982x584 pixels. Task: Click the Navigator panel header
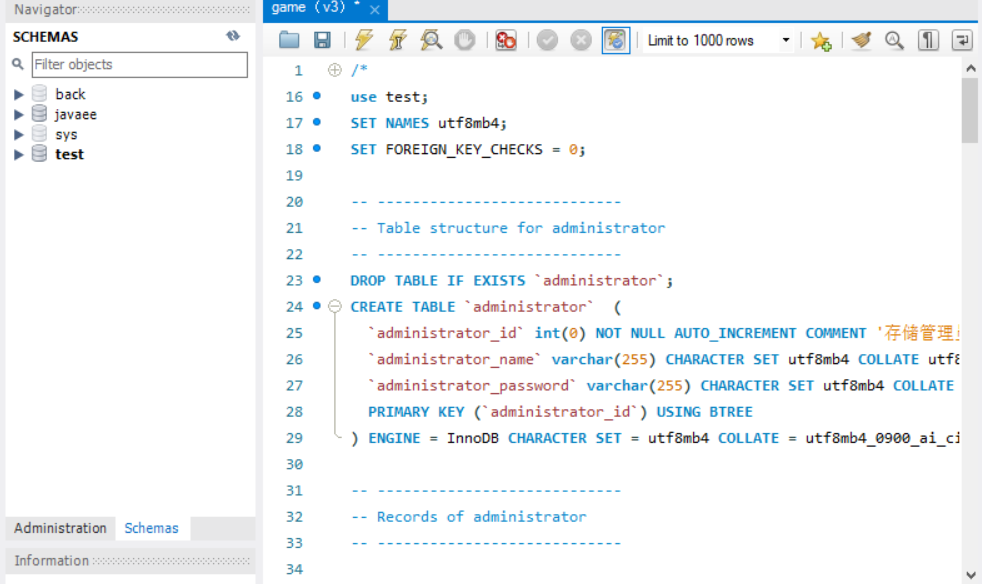[130, 10]
